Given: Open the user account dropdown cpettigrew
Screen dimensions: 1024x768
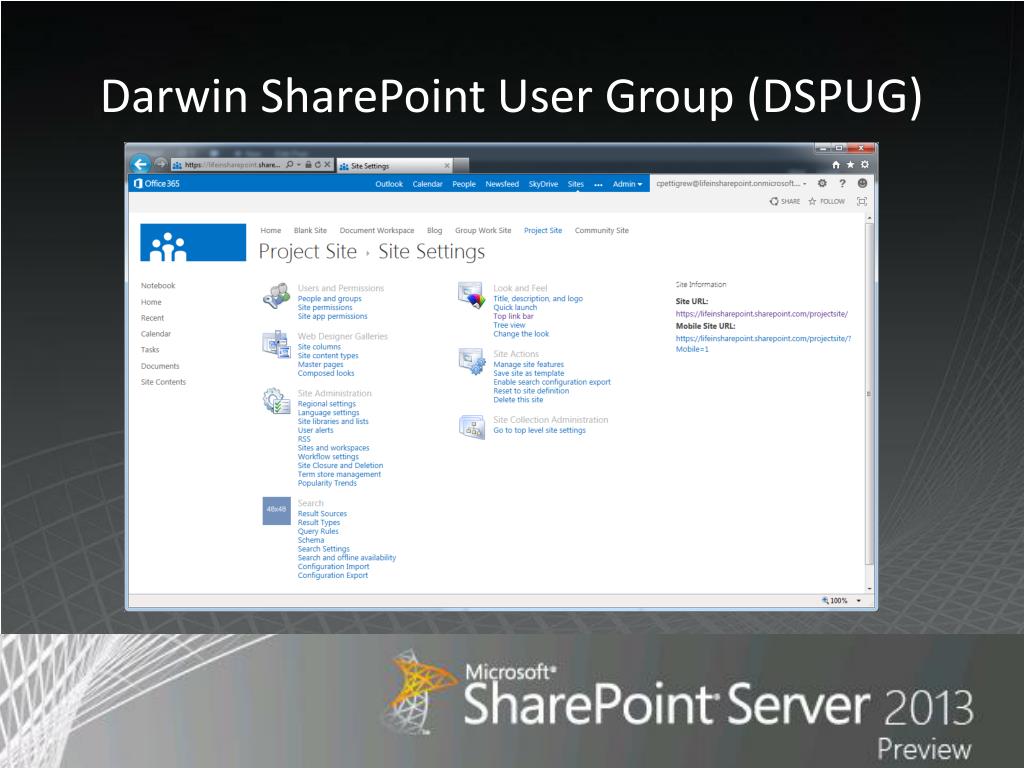Looking at the screenshot, I should pos(731,184).
